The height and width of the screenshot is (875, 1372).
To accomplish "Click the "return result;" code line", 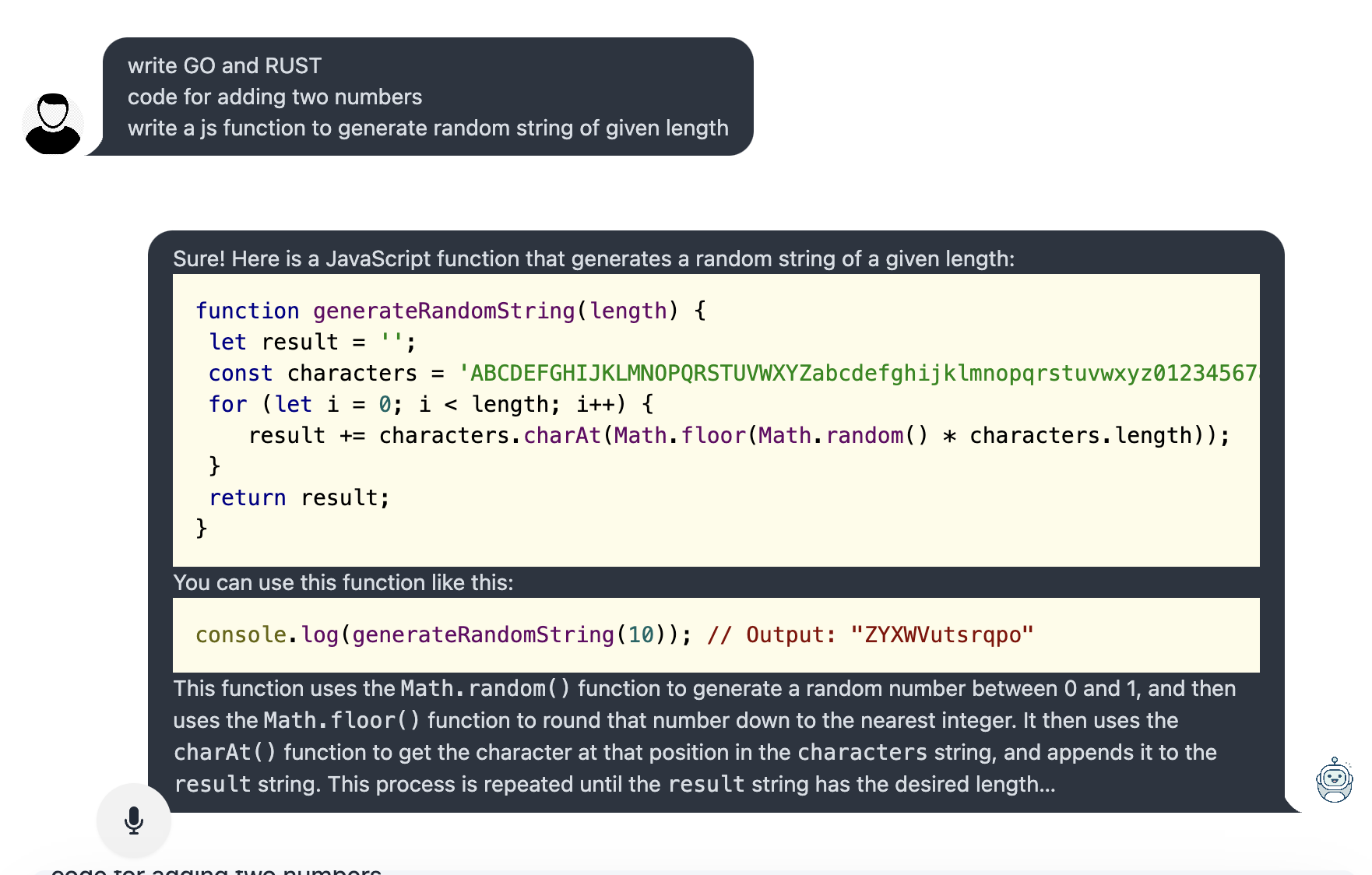I will [x=299, y=498].
